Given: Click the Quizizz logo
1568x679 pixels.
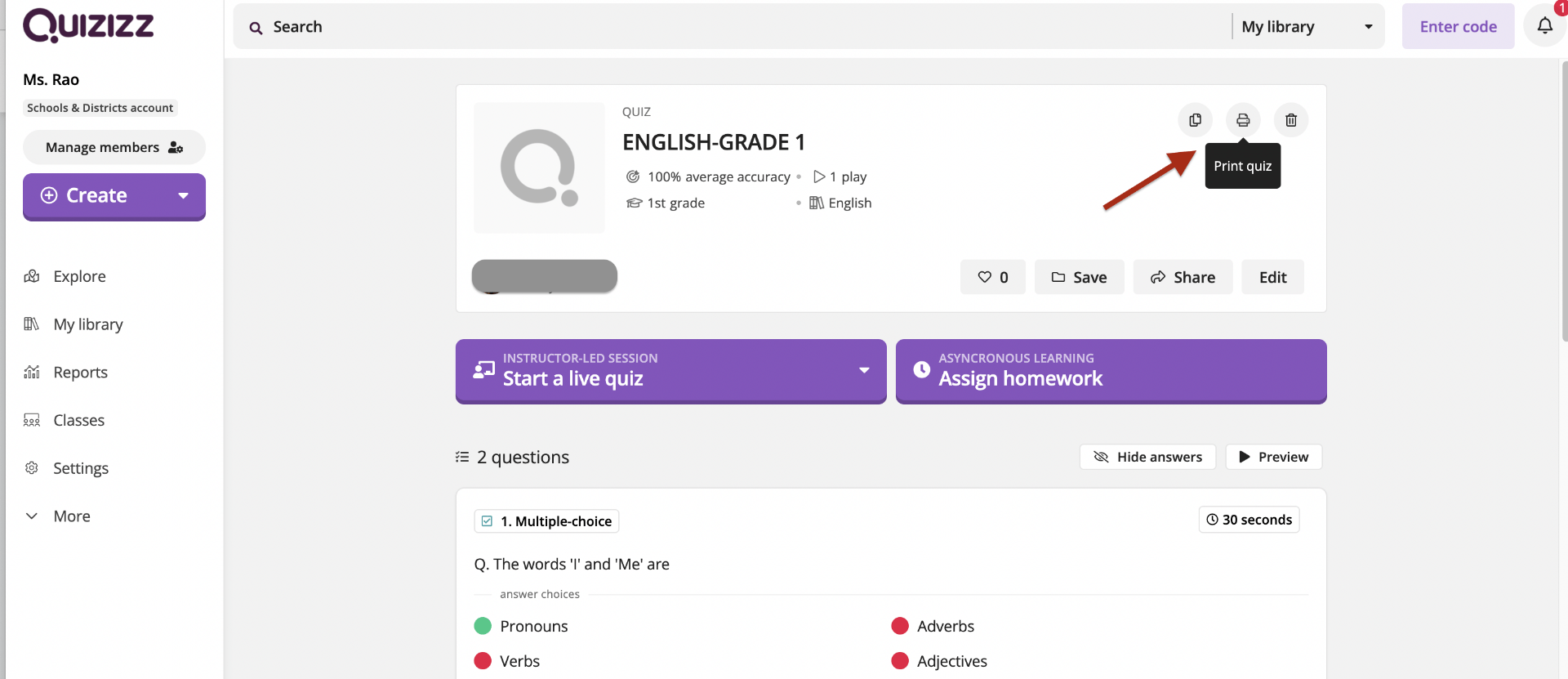Looking at the screenshot, I should [x=88, y=26].
